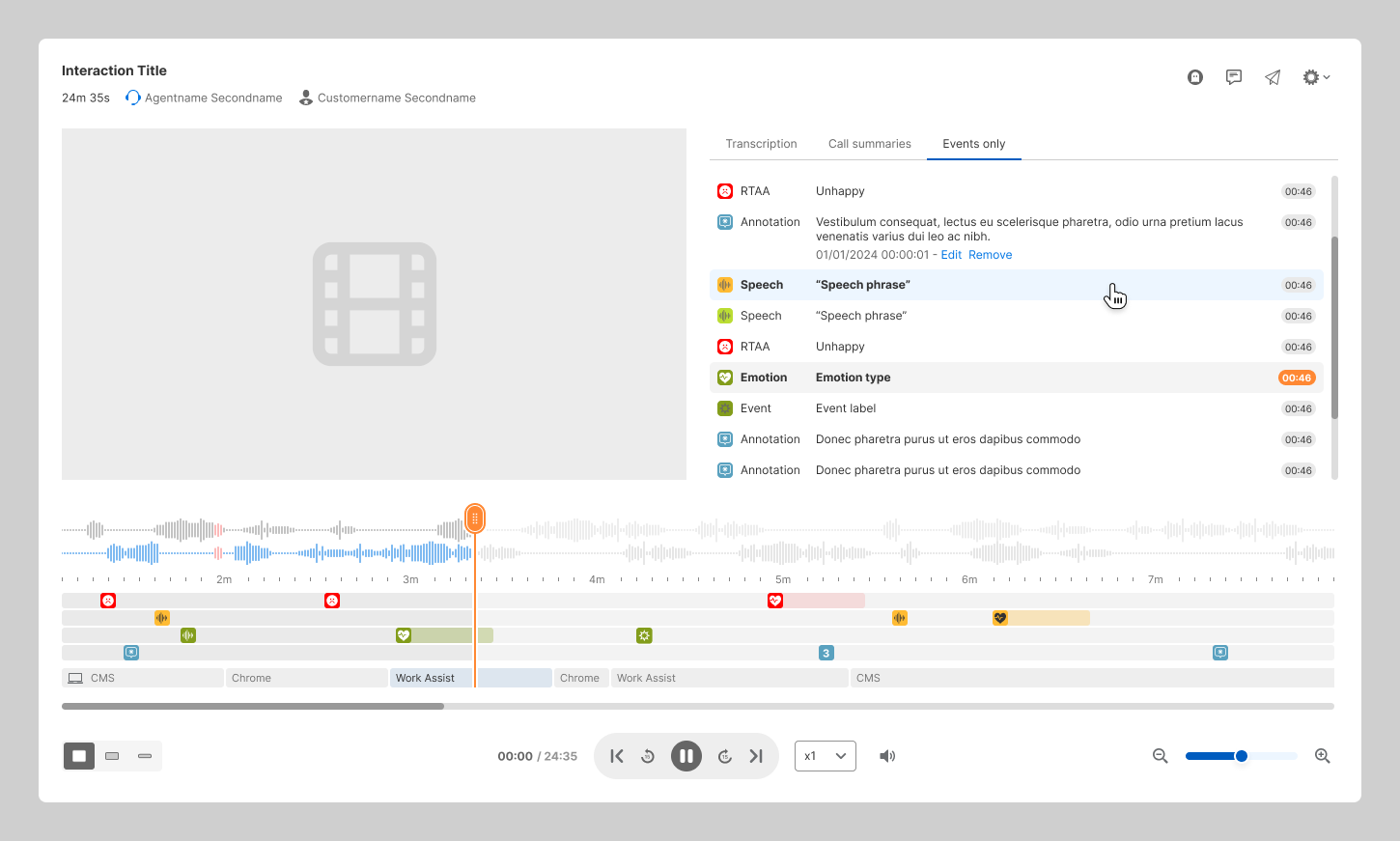Image resolution: width=1400 pixels, height=841 pixels.
Task: Mute audio with the speaker icon
Action: click(887, 756)
